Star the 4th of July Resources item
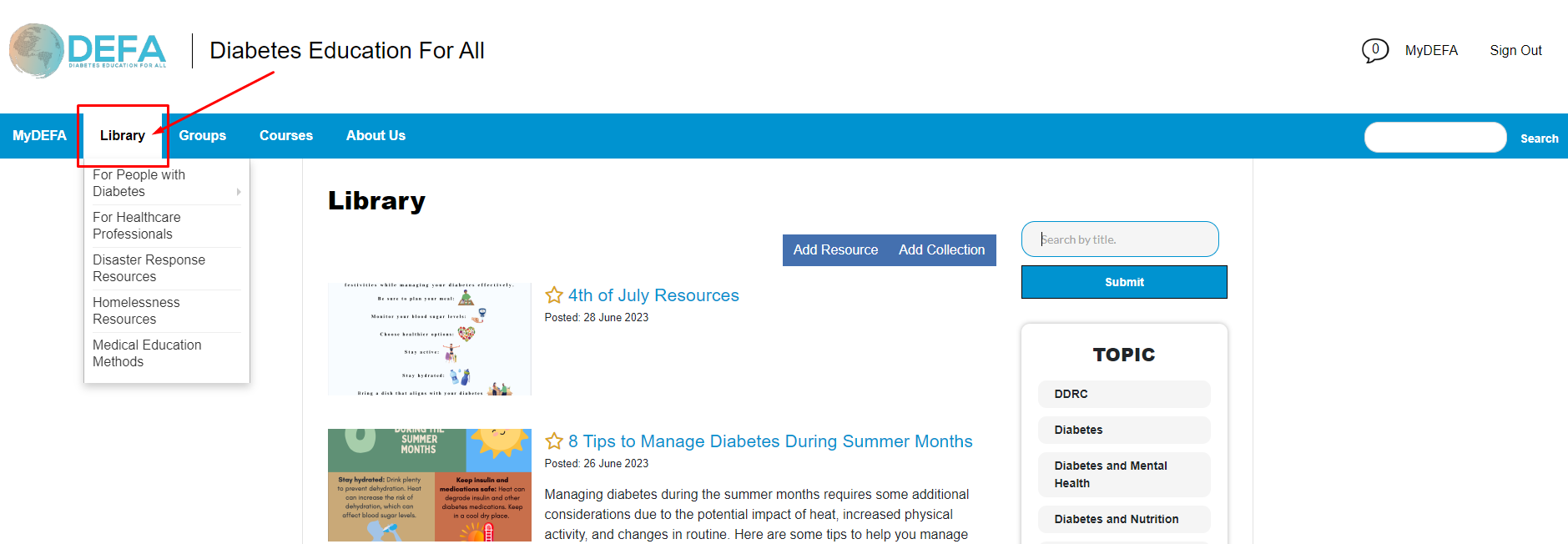This screenshot has width=1568, height=544. [554, 295]
